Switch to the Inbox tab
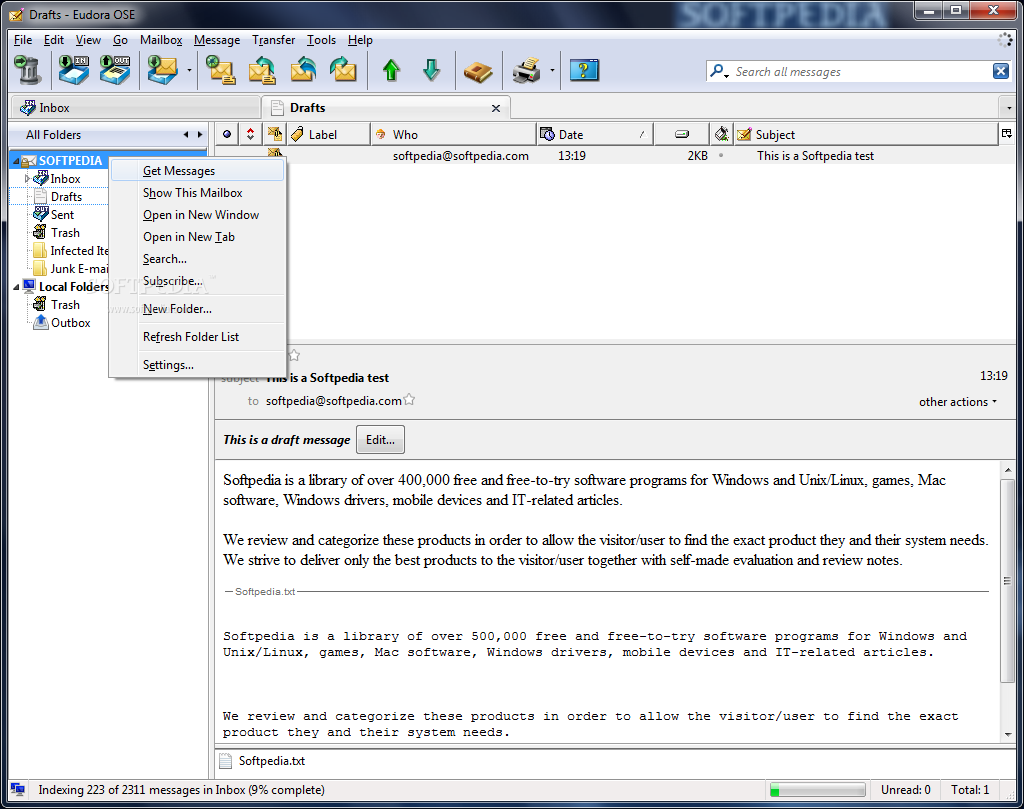Viewport: 1024px width, 809px height. point(135,108)
